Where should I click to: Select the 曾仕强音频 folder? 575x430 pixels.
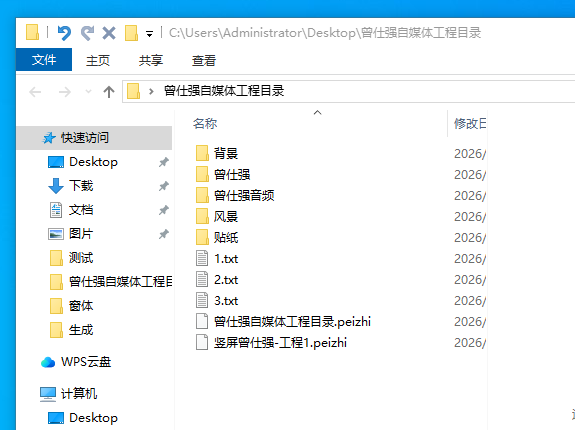click(244, 195)
